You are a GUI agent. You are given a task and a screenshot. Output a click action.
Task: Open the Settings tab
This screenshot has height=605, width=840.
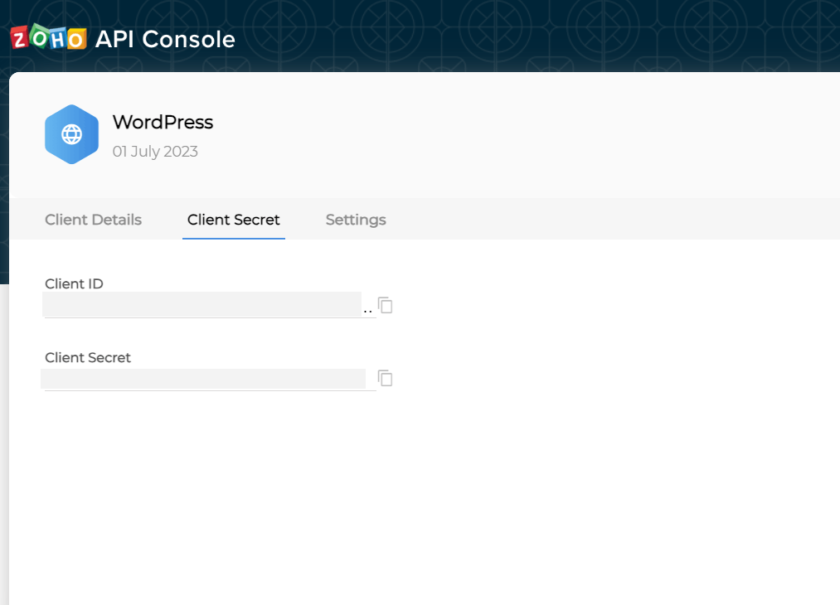[x=356, y=220]
